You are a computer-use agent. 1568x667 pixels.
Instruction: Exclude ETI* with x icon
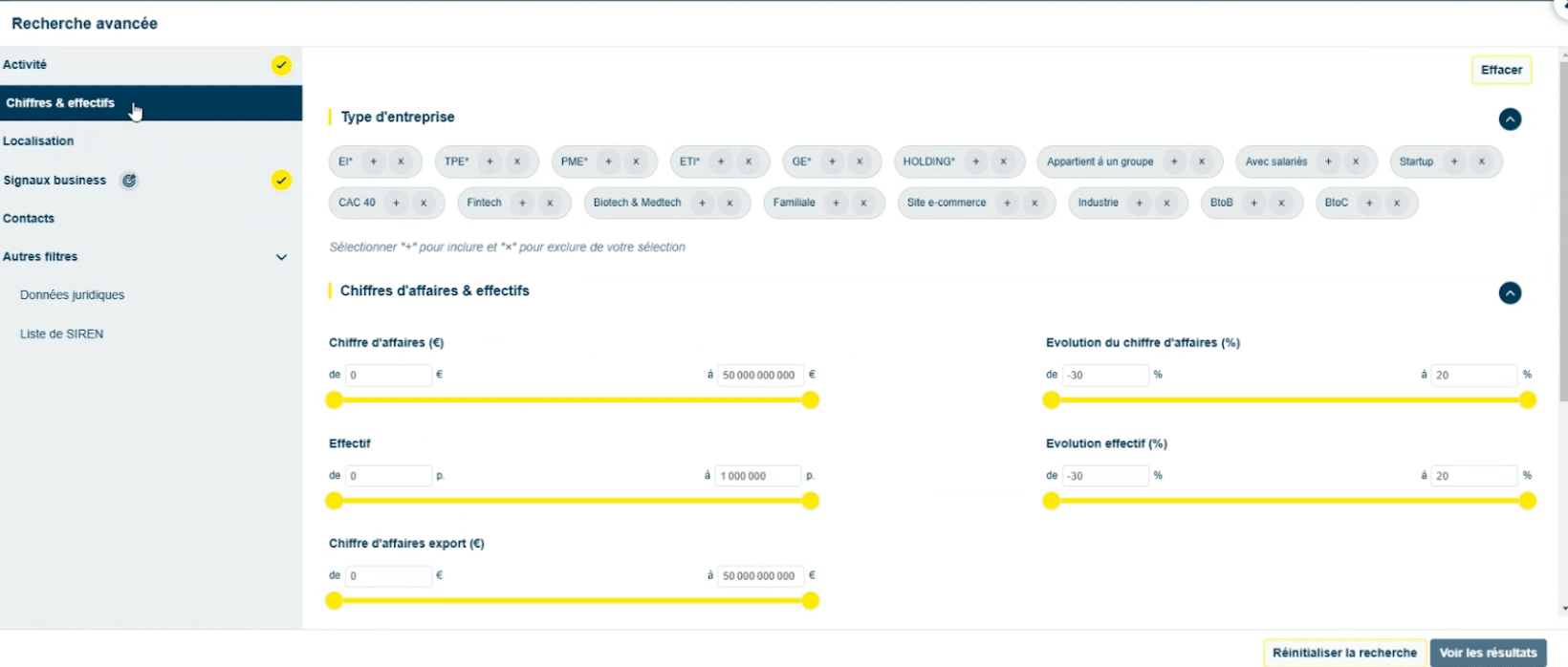tap(749, 161)
